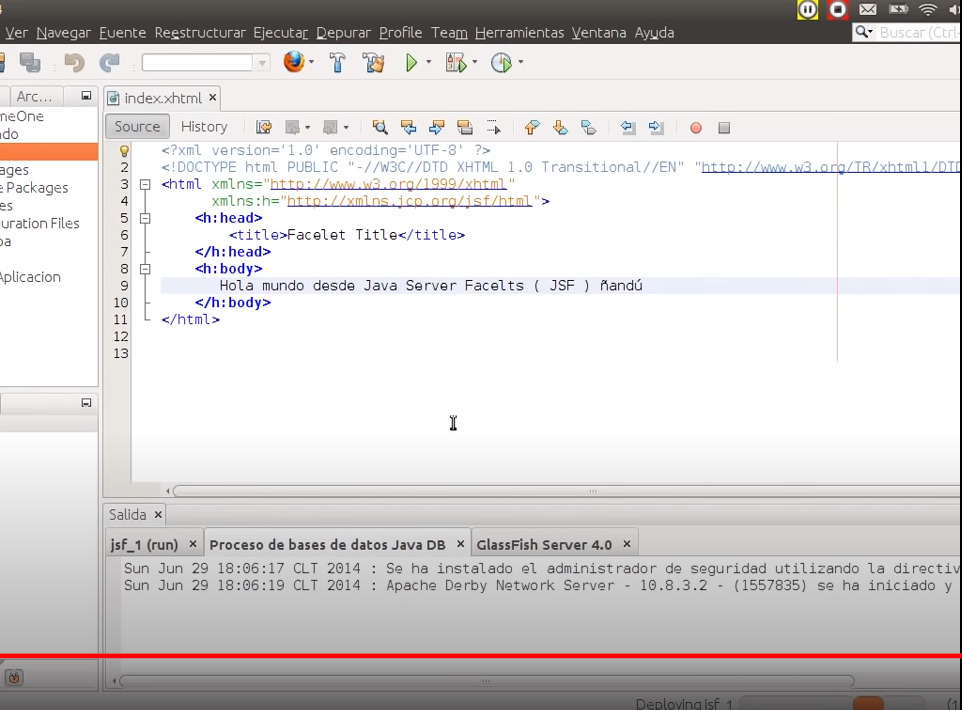Click the pause recording icon in top bar

tap(807, 10)
